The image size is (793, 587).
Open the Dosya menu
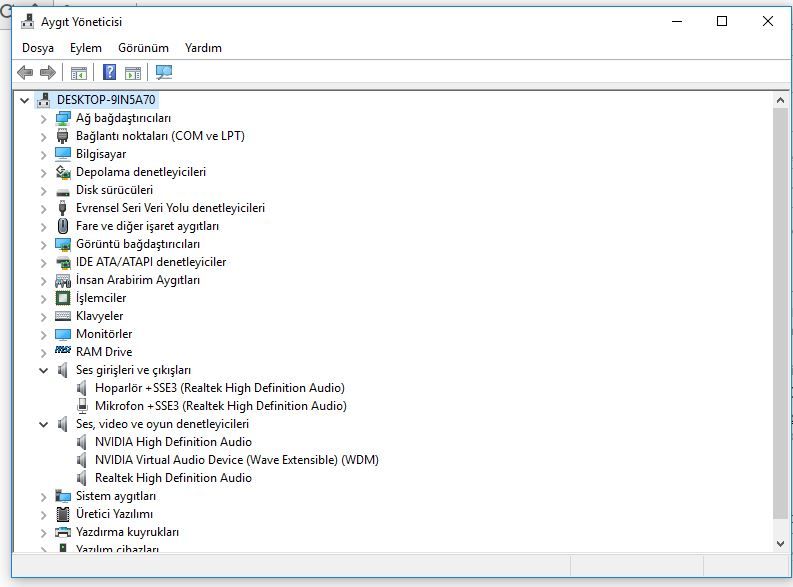coord(38,48)
